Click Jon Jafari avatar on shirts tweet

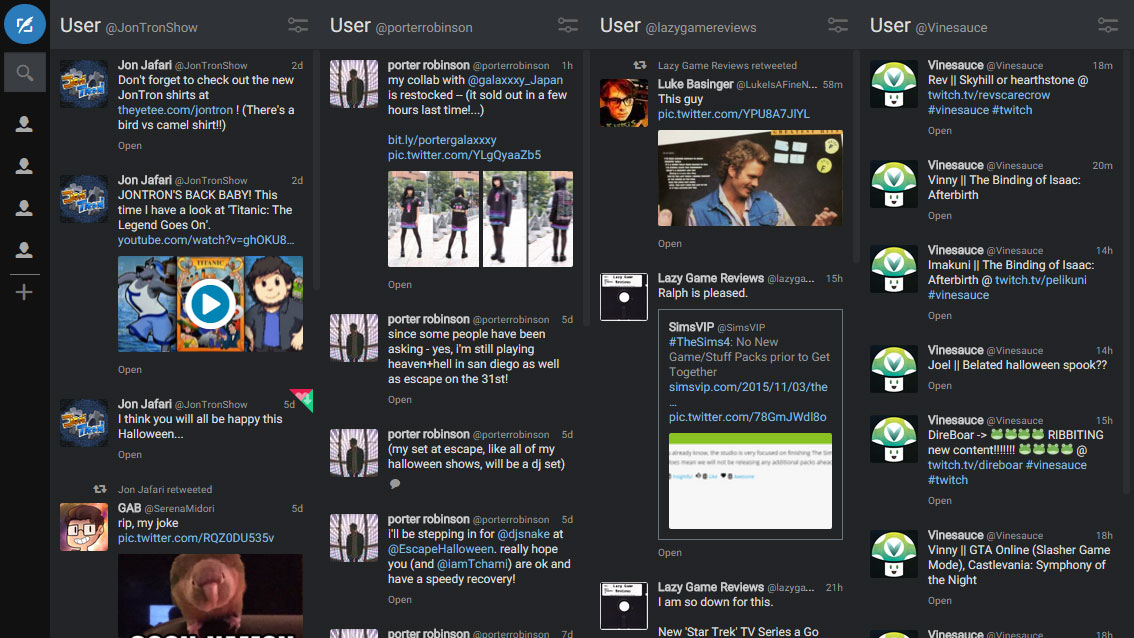point(84,84)
